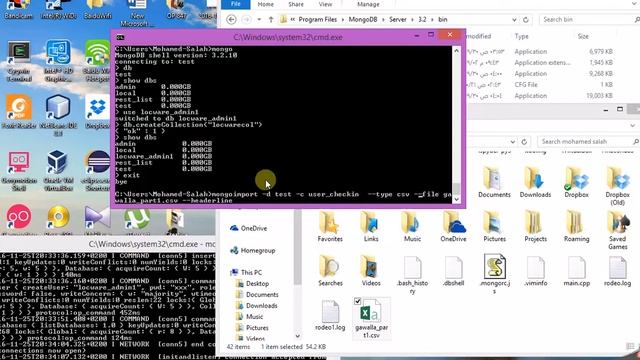Open the NetBeans IDE desktop shortcut
This screenshot has width=640, height=360.
click(x=58, y=115)
